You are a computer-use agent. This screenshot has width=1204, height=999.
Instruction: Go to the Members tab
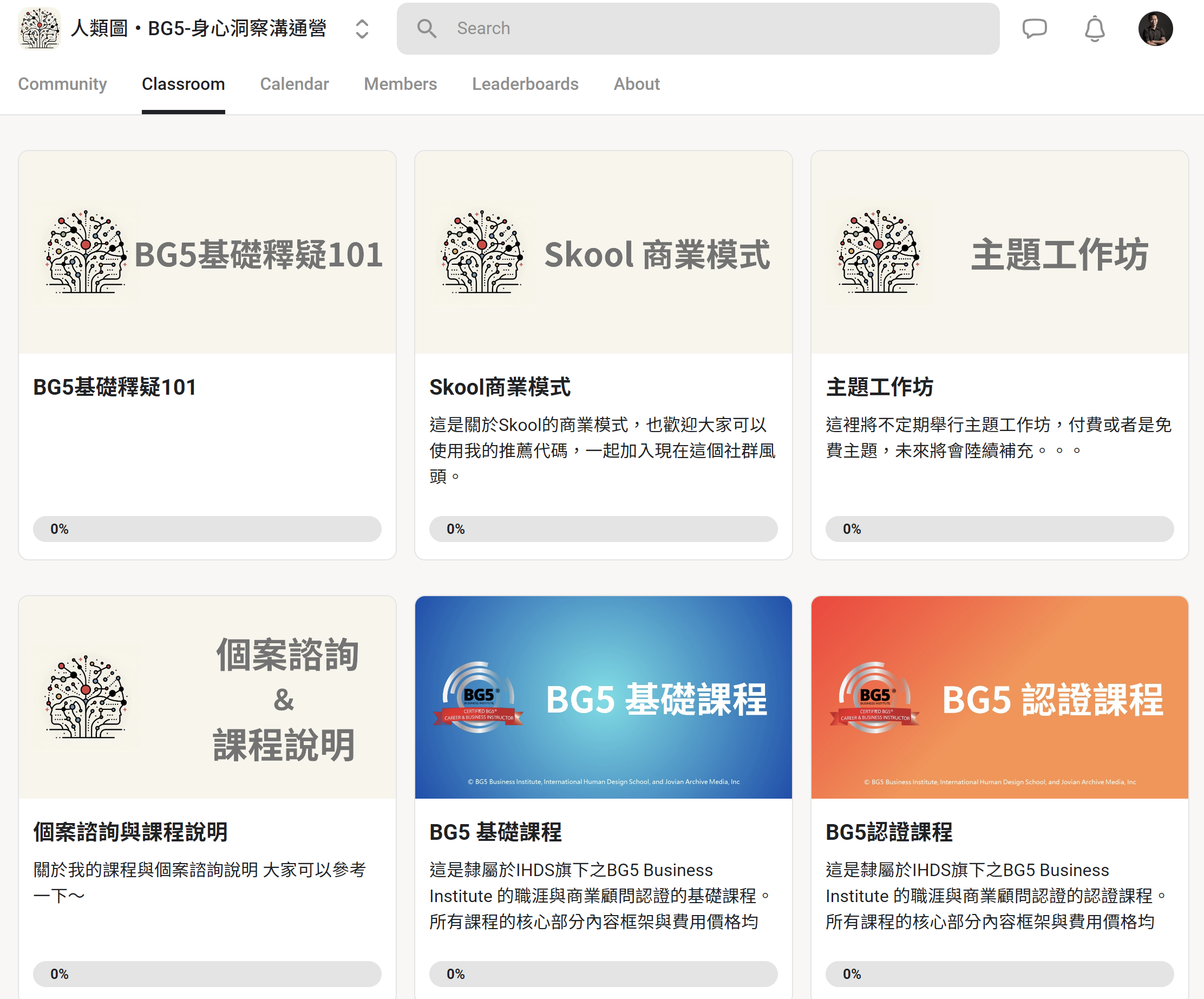(x=400, y=84)
